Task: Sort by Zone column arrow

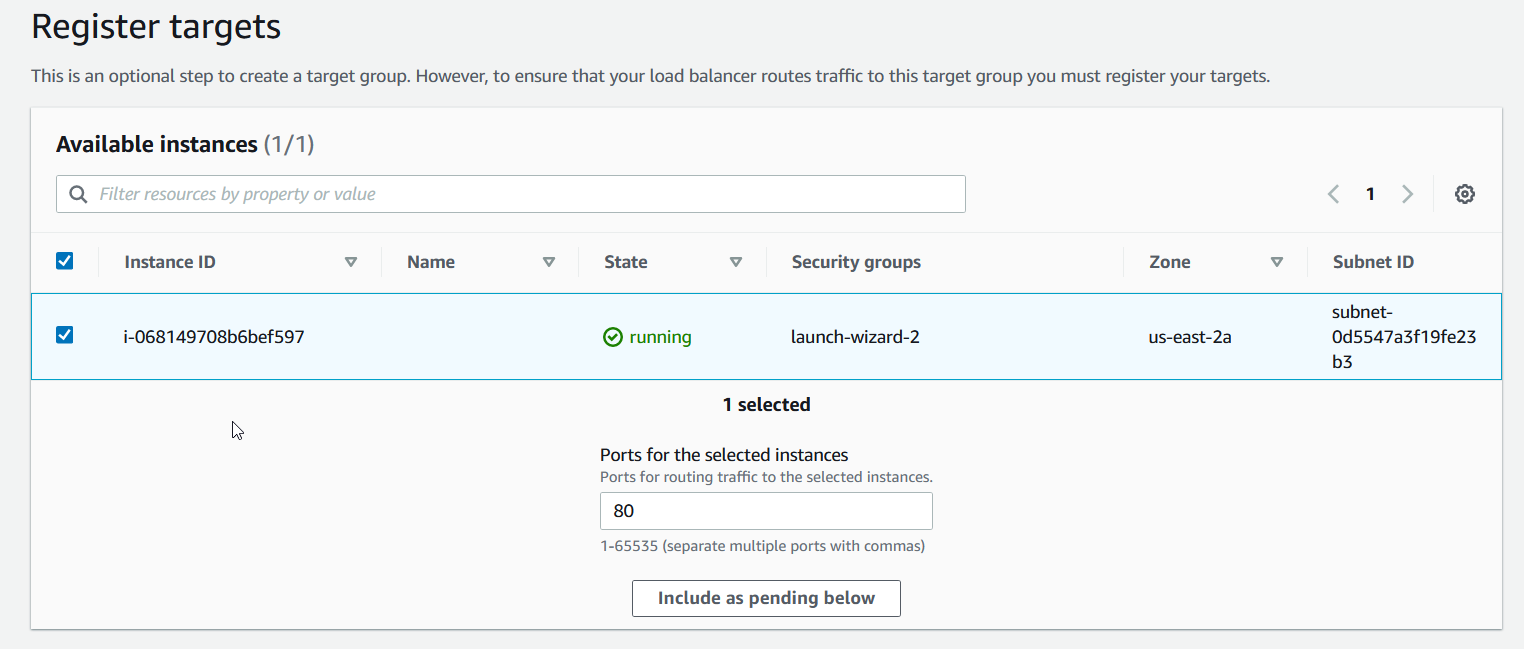Action: point(1276,262)
